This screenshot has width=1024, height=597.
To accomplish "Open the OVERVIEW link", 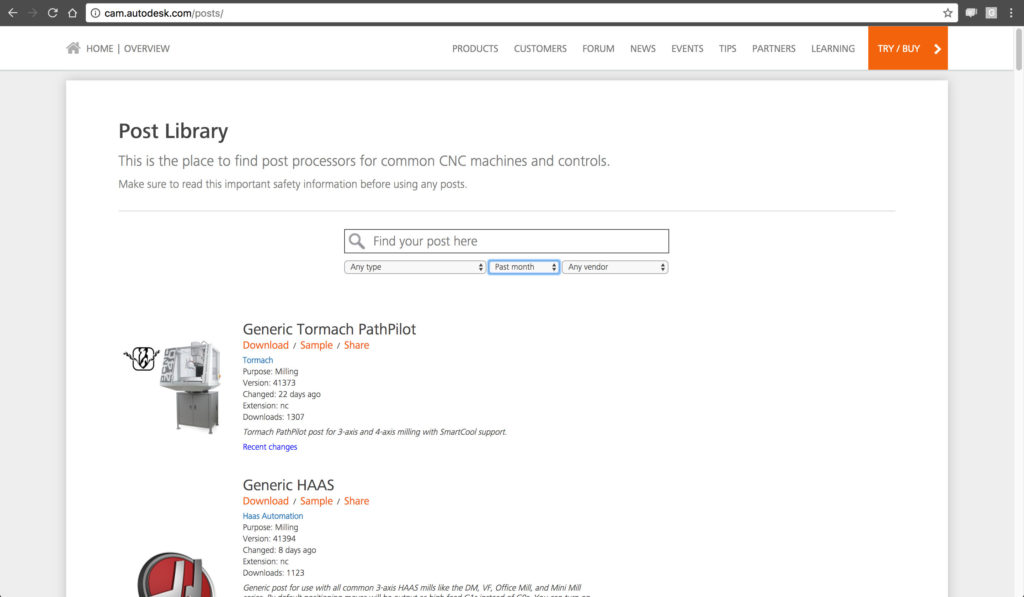I will coord(147,48).
